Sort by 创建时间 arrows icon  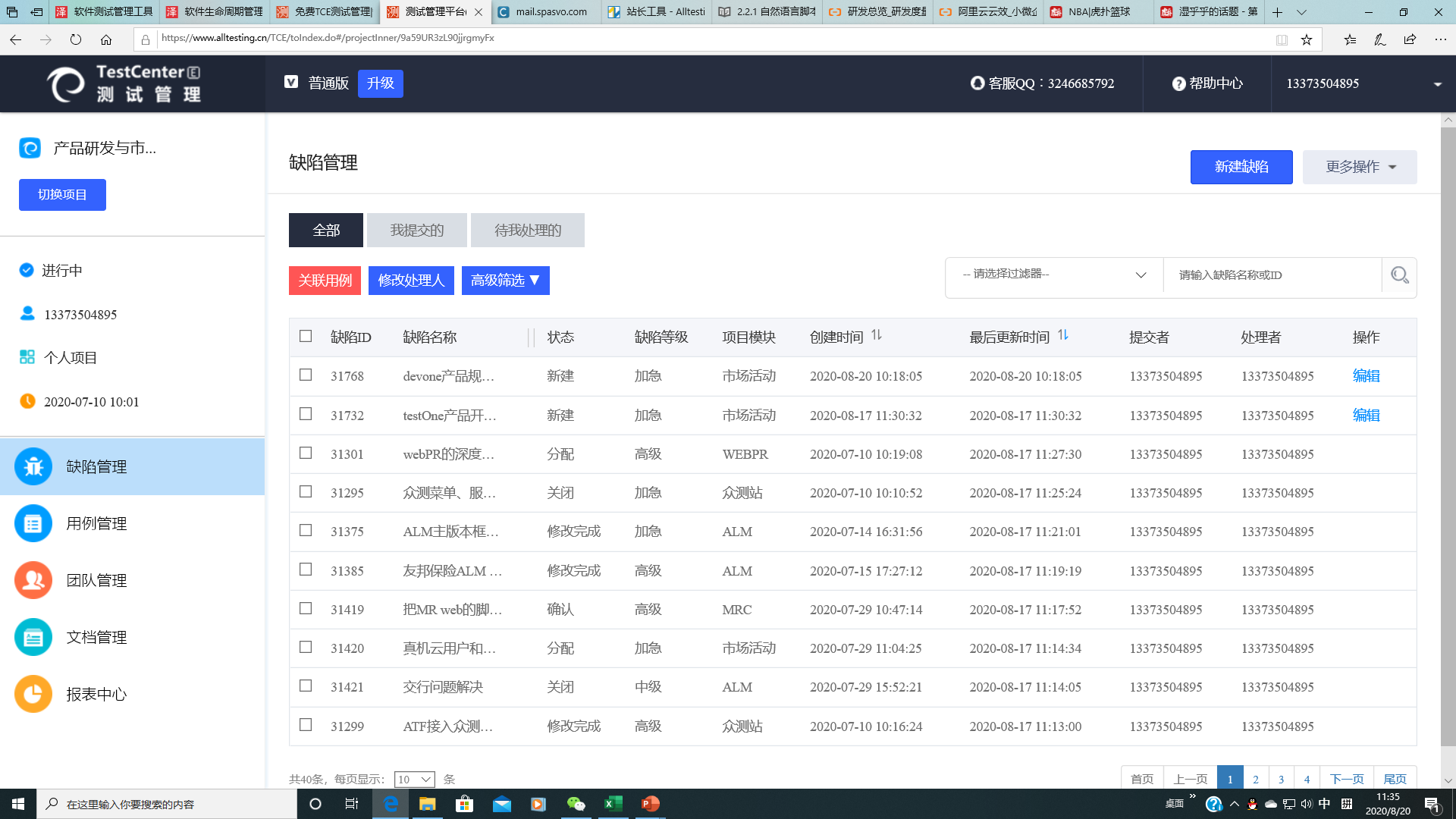[877, 335]
